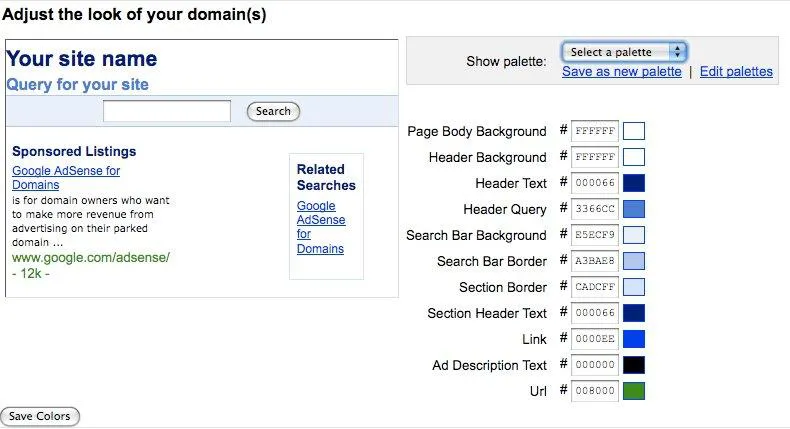Image resolution: width=790 pixels, height=429 pixels.
Task: Click the Header Background color swatch
Action: click(634, 157)
